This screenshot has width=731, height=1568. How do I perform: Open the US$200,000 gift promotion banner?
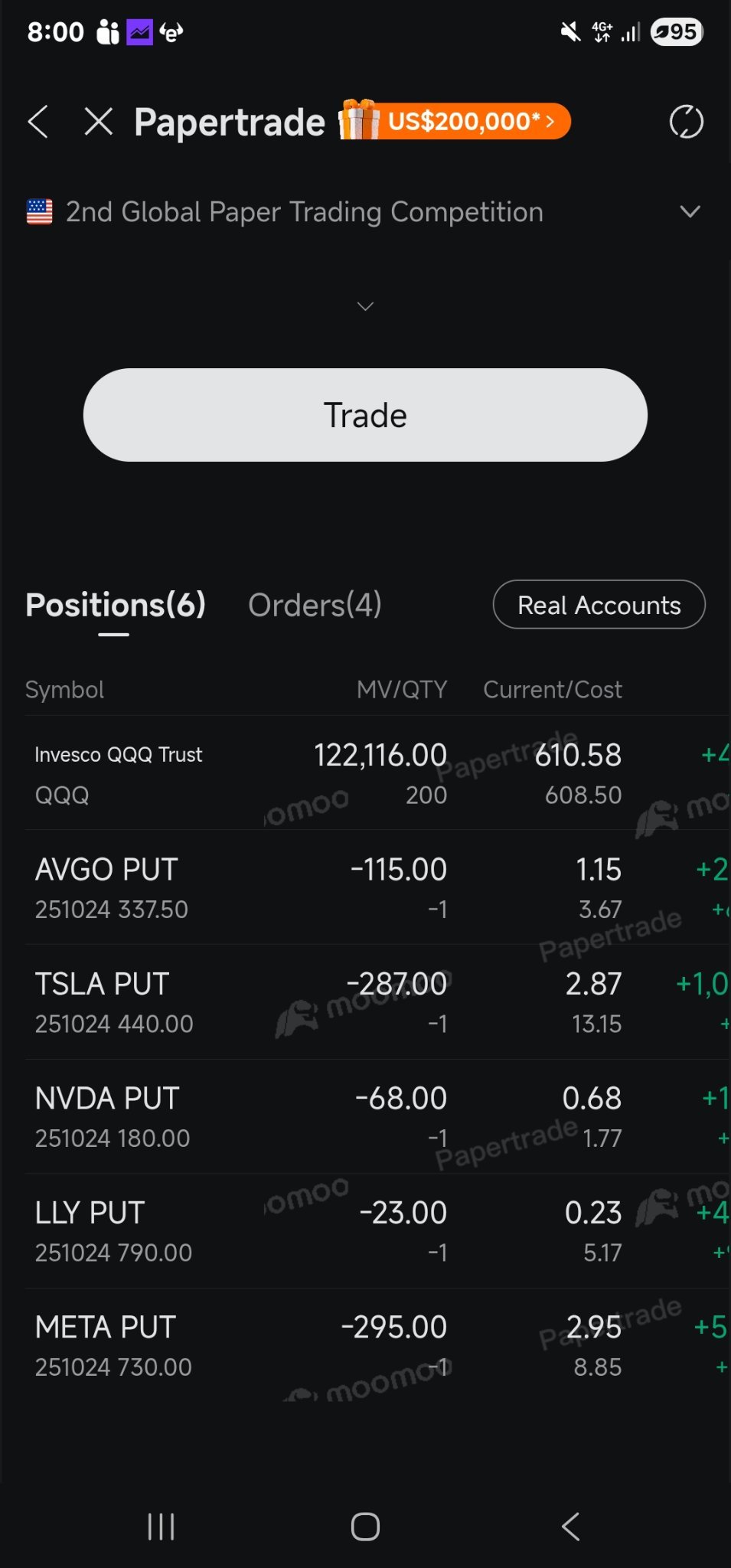pyautogui.click(x=456, y=121)
